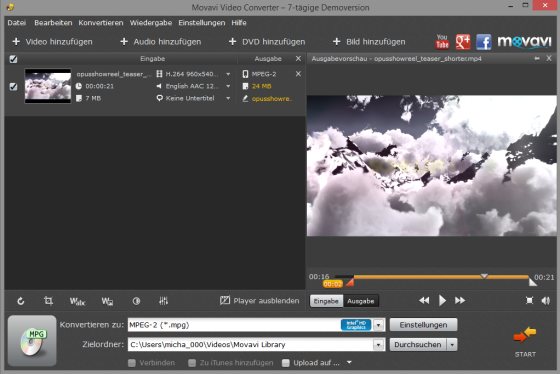Expand the Konvertieren zu format dropdown
Image resolution: width=560 pixels, height=374 pixels.
point(379,325)
